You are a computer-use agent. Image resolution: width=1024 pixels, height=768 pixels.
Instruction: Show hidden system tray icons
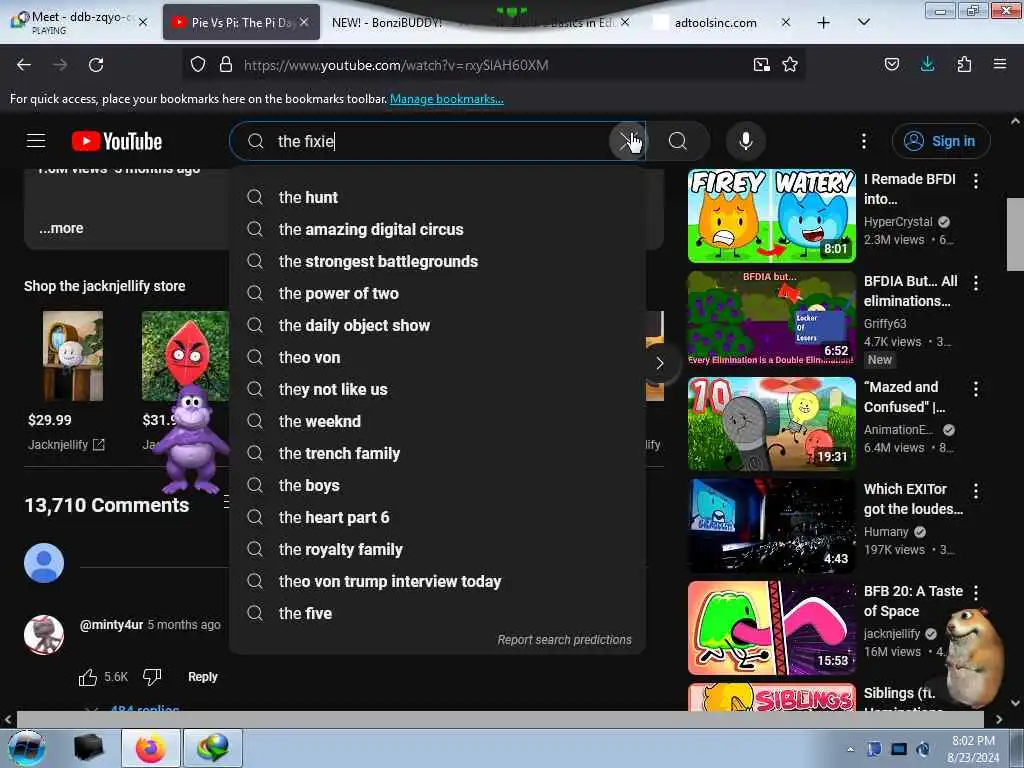[x=850, y=749]
